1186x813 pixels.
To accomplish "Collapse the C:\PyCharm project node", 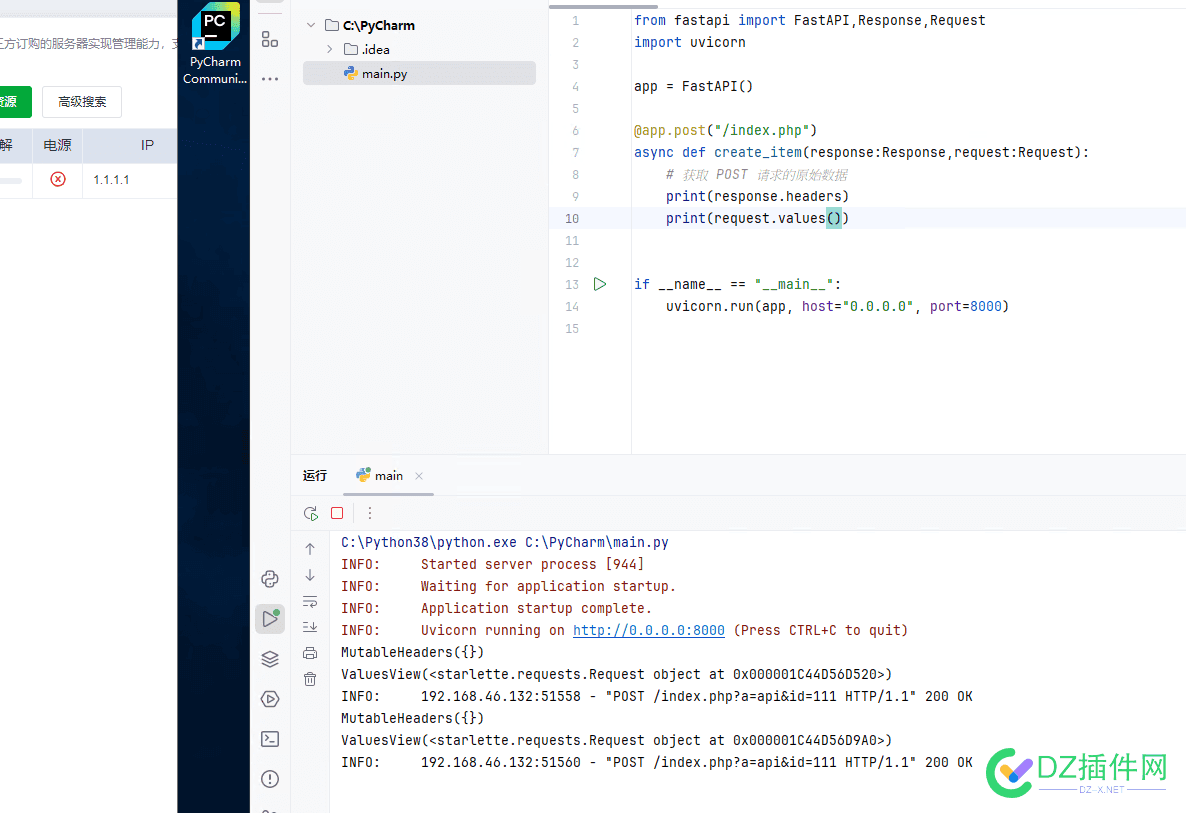I will pyautogui.click(x=310, y=24).
